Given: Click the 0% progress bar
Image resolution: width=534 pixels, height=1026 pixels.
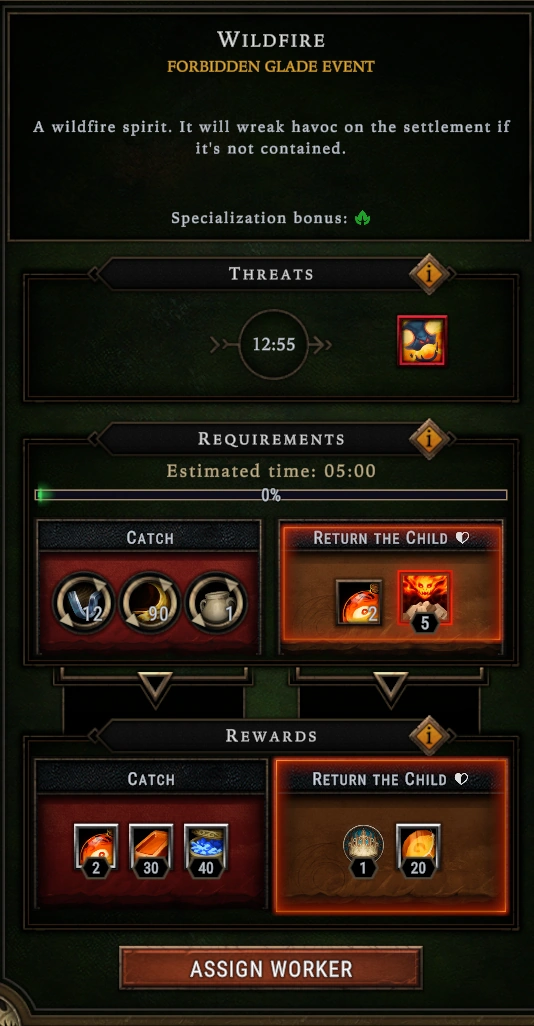Looking at the screenshot, I should click(x=271, y=495).
